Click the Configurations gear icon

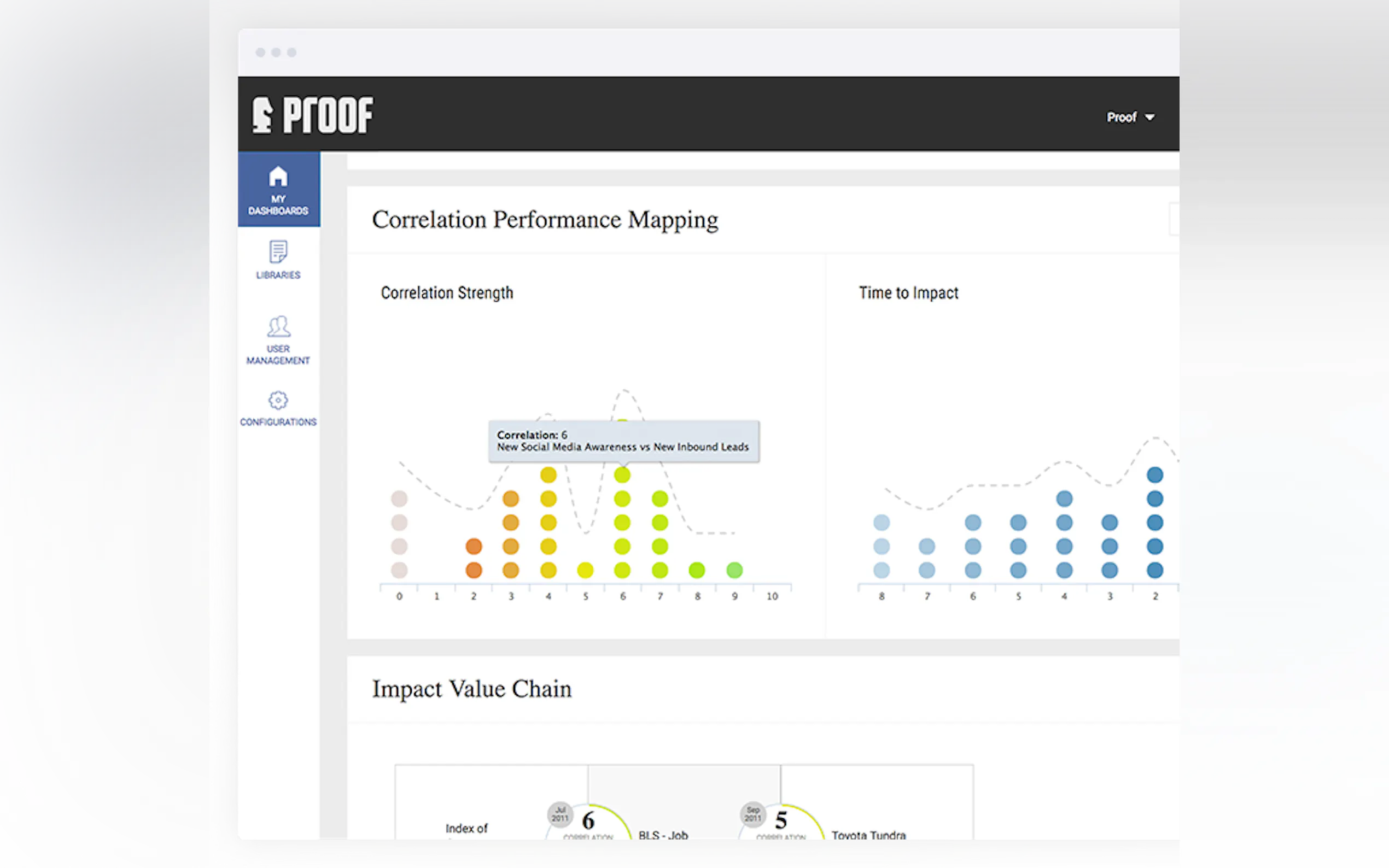pyautogui.click(x=278, y=400)
